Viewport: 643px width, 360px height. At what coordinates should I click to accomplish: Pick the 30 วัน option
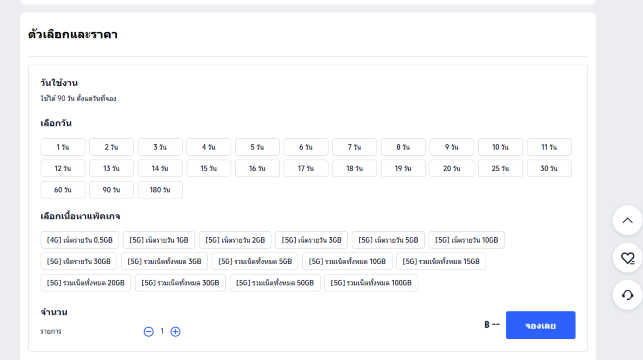pos(549,169)
